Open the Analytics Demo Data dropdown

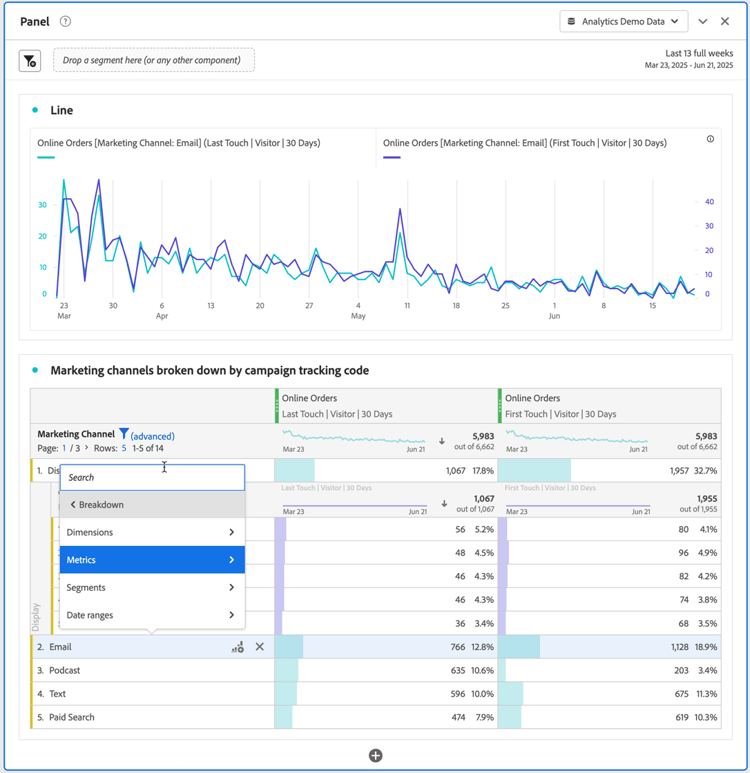click(623, 22)
